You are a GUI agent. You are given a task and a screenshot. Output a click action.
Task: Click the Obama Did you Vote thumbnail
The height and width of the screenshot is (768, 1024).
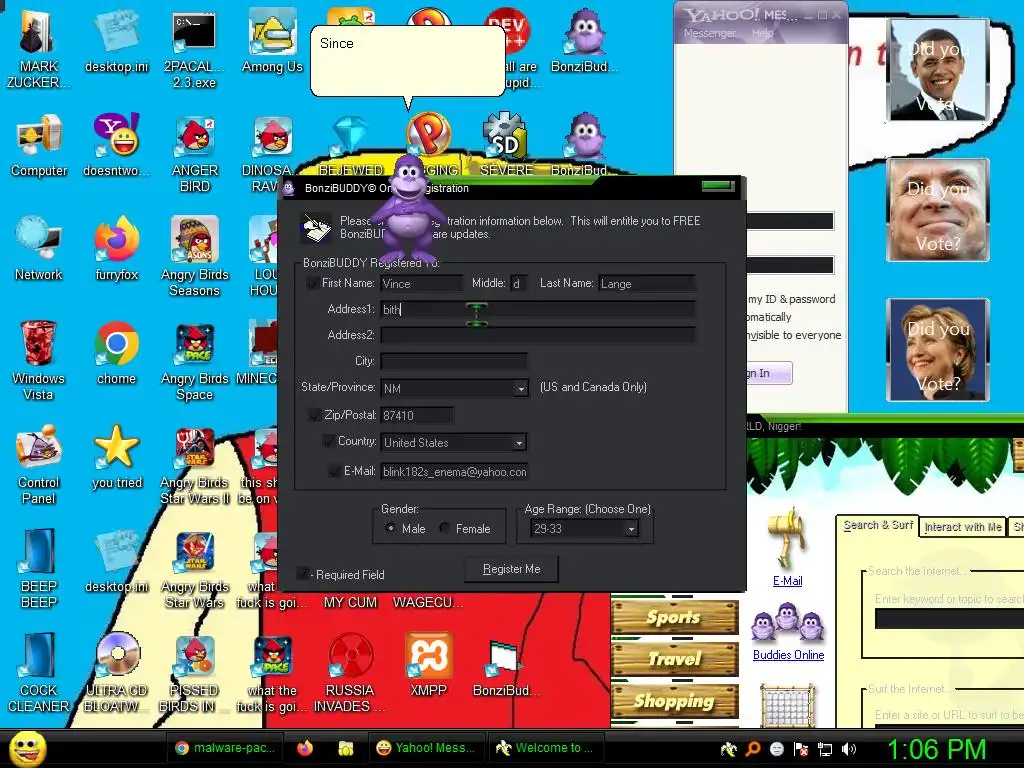pyautogui.click(x=938, y=71)
